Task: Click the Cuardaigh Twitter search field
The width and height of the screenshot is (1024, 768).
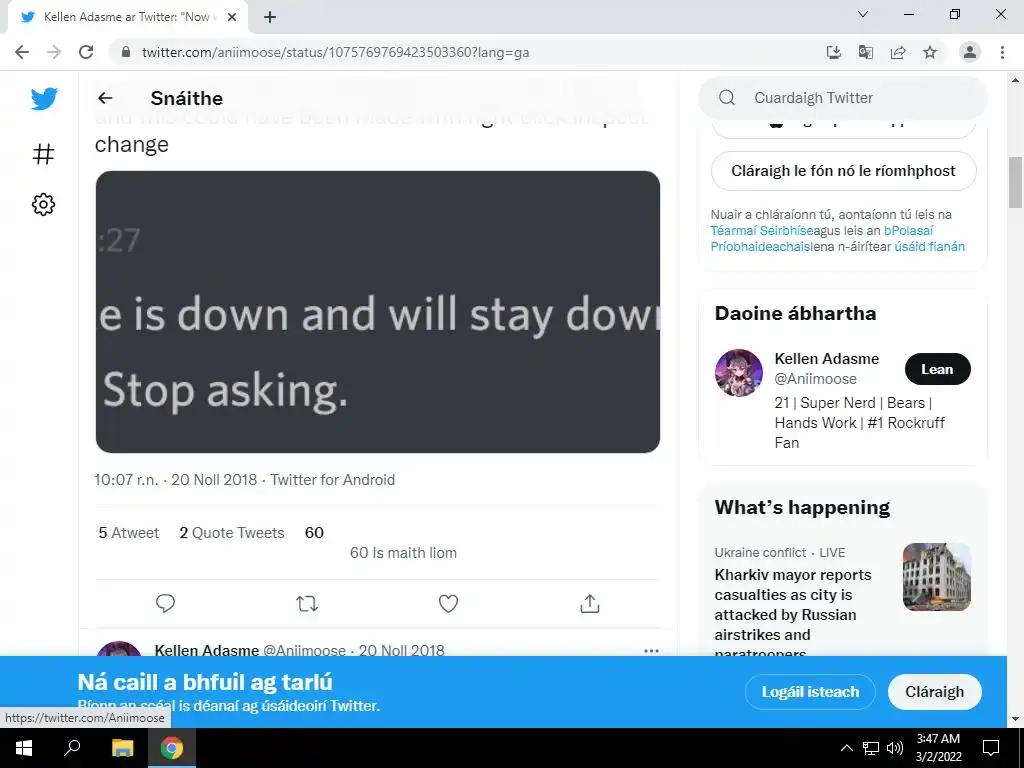Action: click(843, 98)
